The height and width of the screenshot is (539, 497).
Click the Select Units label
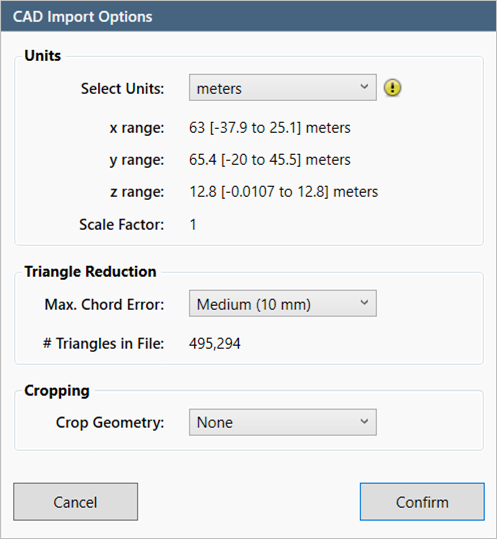(123, 89)
